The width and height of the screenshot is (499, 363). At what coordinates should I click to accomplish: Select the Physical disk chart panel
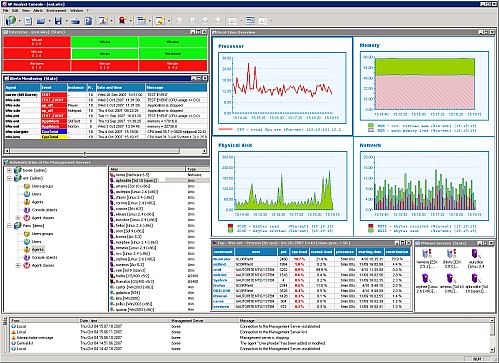(x=283, y=187)
